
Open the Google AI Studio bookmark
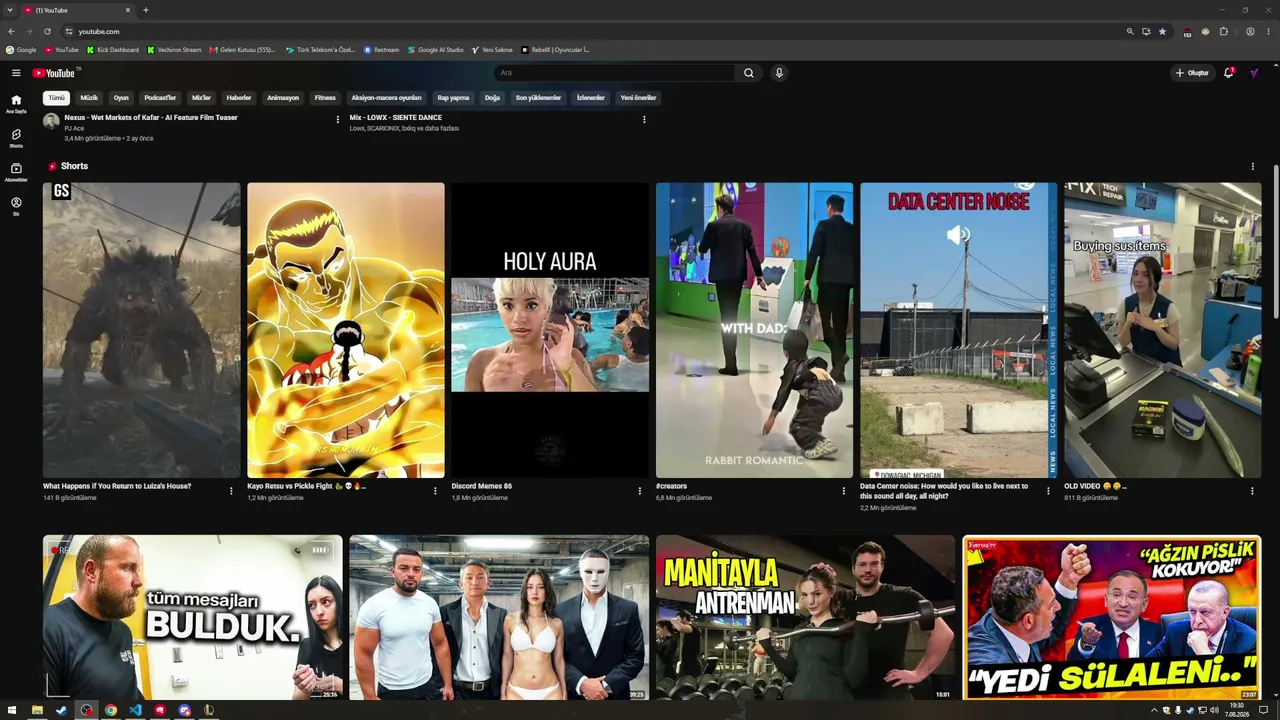(x=436, y=50)
